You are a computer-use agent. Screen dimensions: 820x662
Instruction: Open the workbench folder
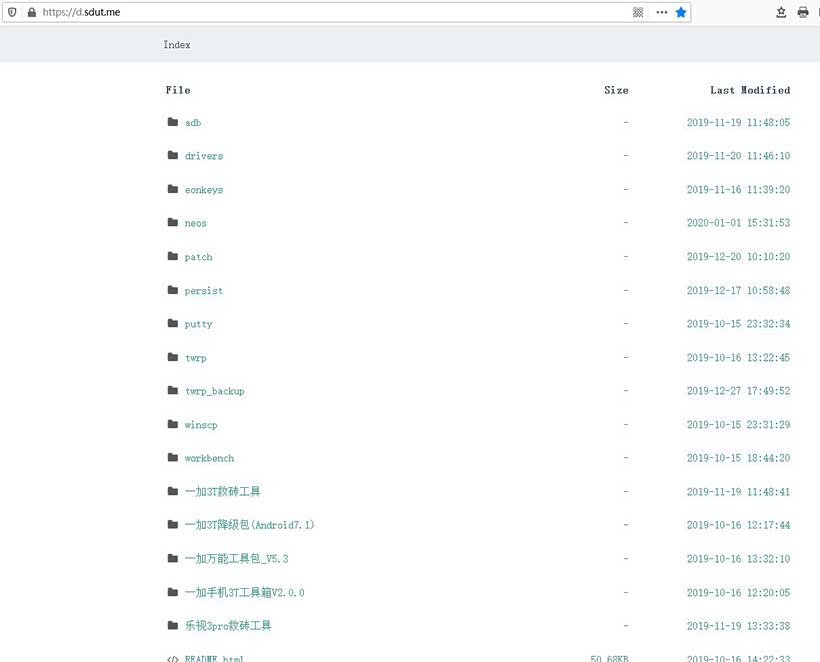209,458
